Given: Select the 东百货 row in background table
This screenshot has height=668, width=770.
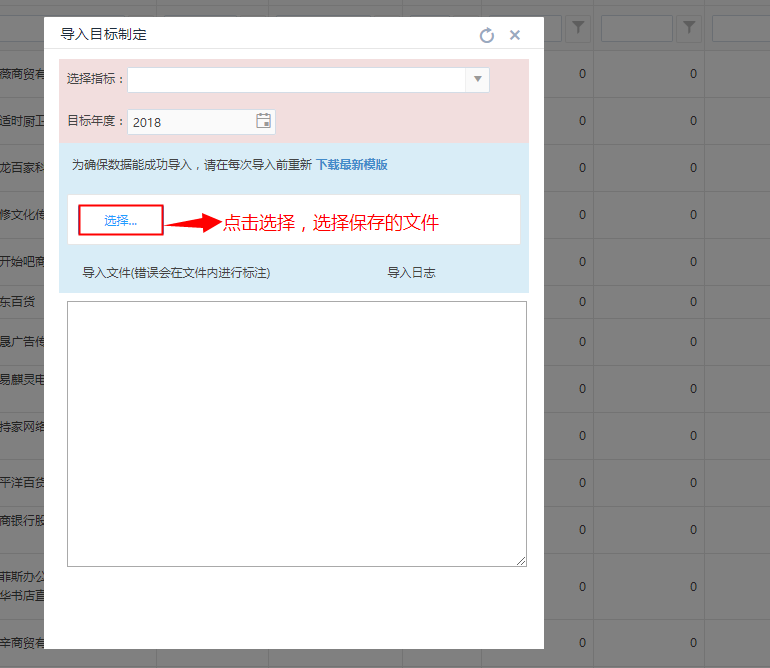Looking at the screenshot, I should [22, 301].
